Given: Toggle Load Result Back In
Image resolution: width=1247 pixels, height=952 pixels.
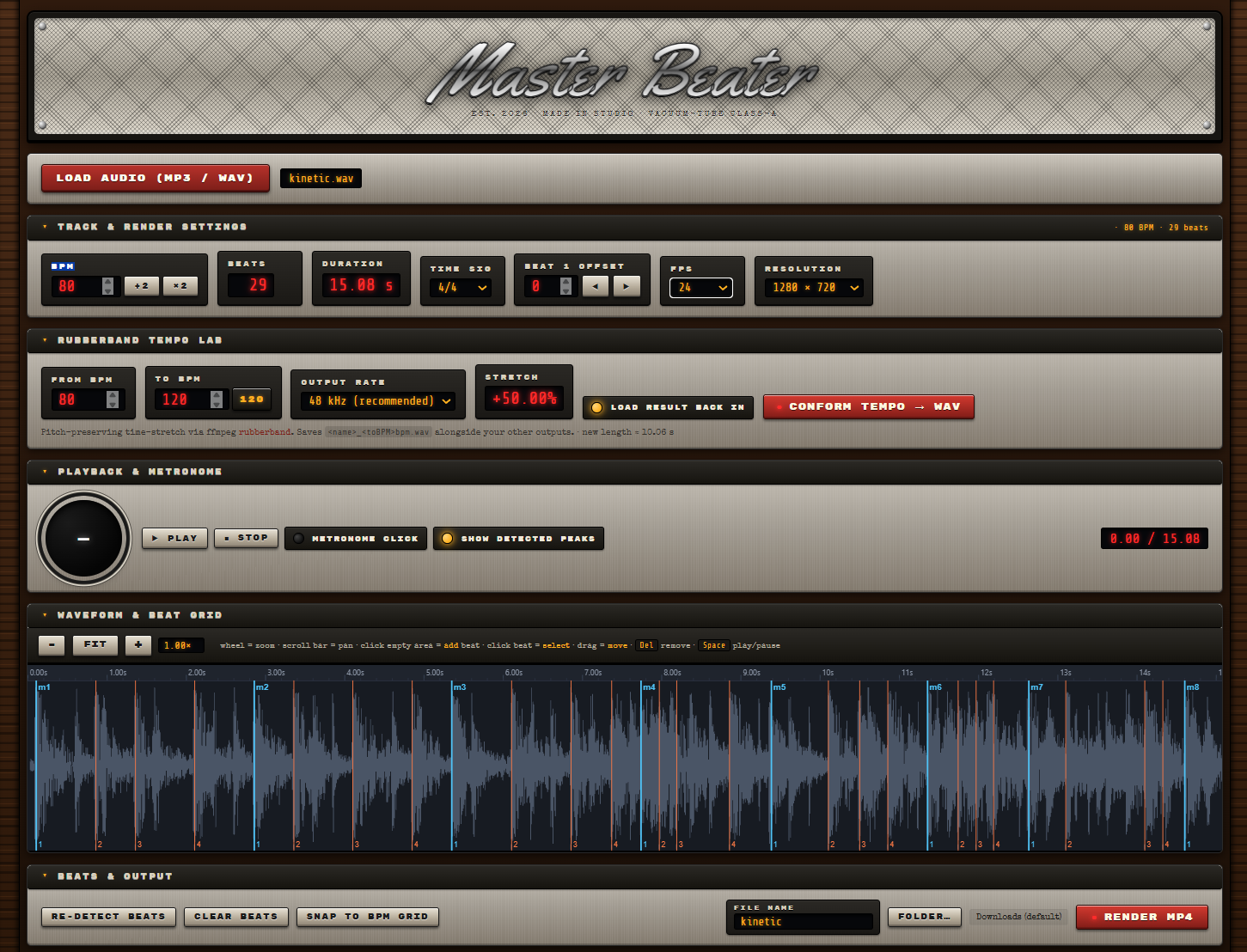Looking at the screenshot, I should coord(668,407).
